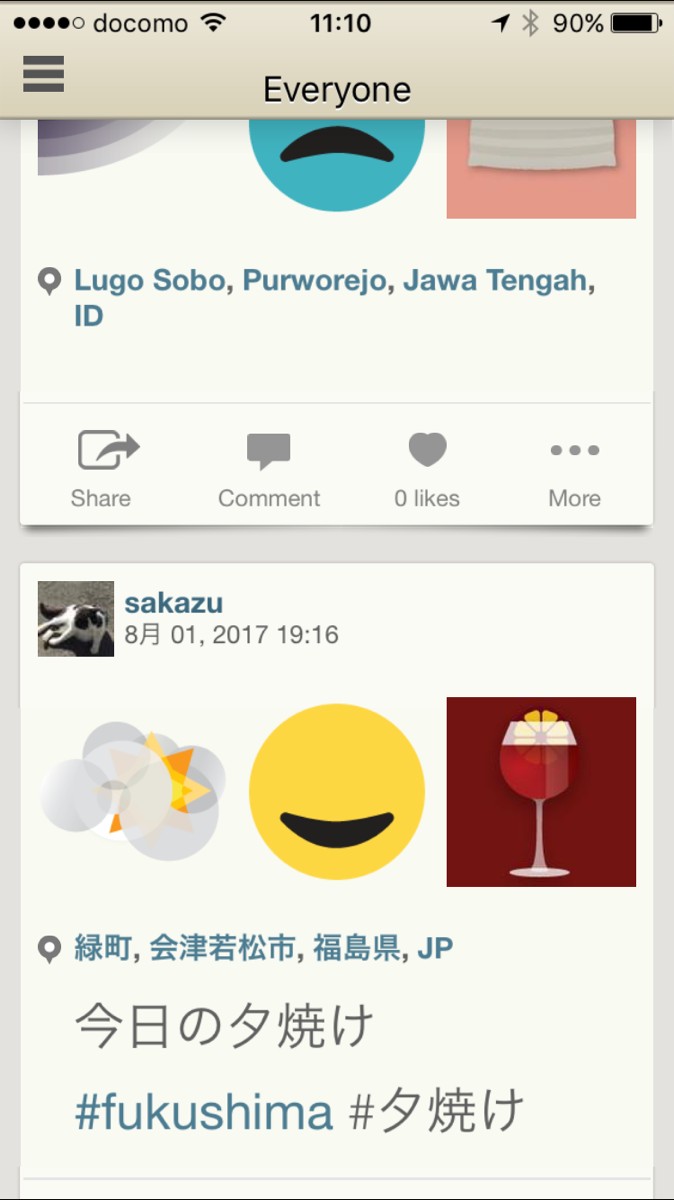The width and height of the screenshot is (674, 1200).
Task: Open sakazu's cat profile picture
Action: coord(76,619)
